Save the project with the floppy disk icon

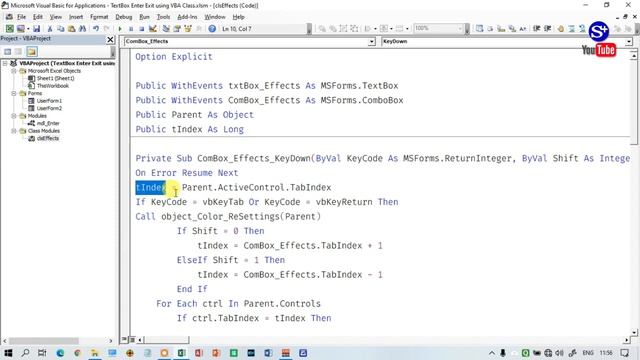pyautogui.click(x=36, y=29)
